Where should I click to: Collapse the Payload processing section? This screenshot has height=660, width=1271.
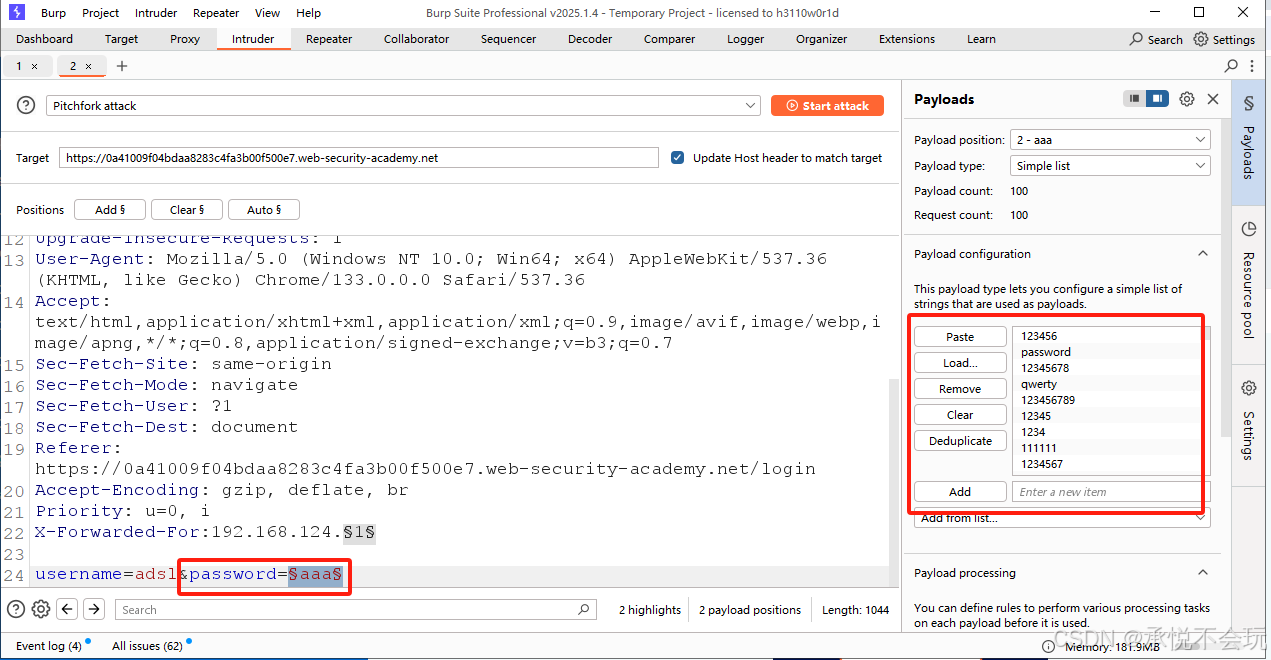1202,573
